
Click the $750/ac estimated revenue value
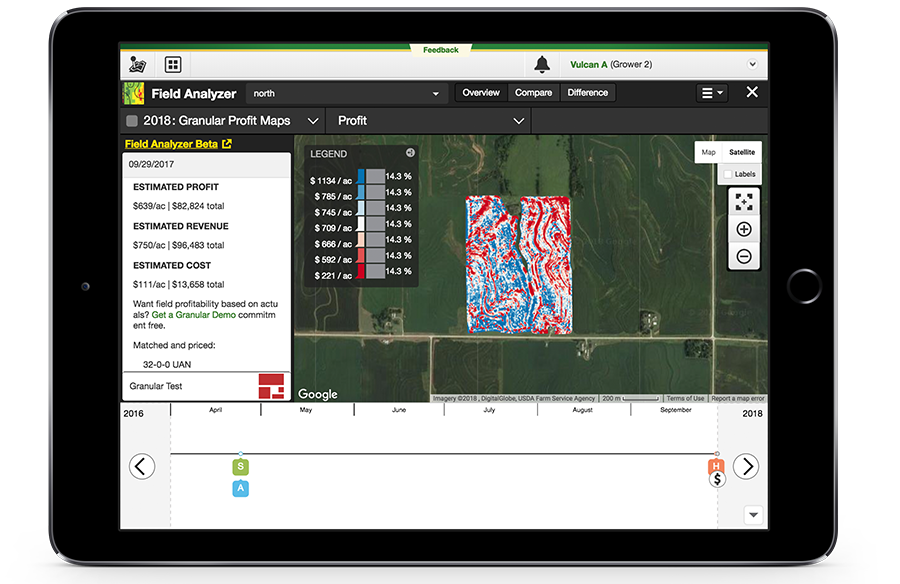(149, 245)
